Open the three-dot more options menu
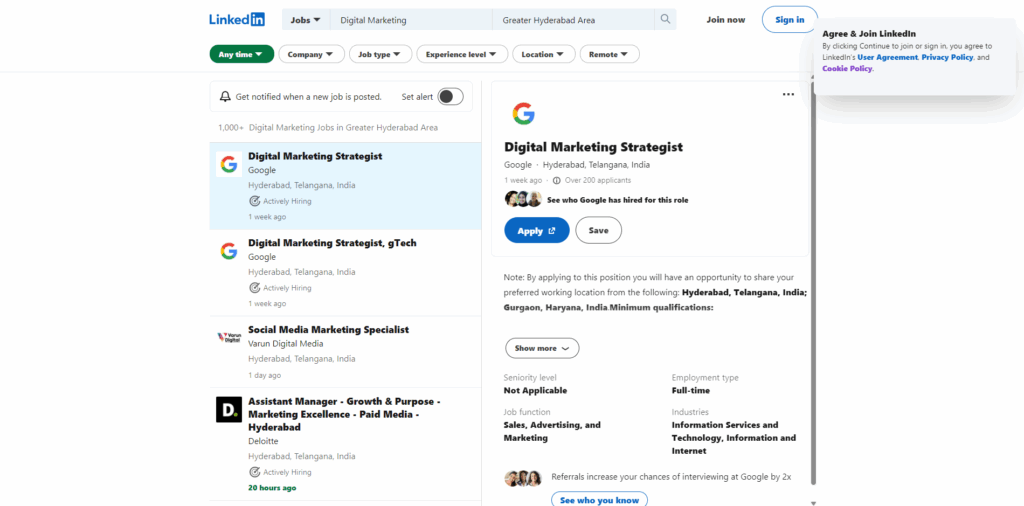The height and width of the screenshot is (506, 1024). pyautogui.click(x=788, y=95)
